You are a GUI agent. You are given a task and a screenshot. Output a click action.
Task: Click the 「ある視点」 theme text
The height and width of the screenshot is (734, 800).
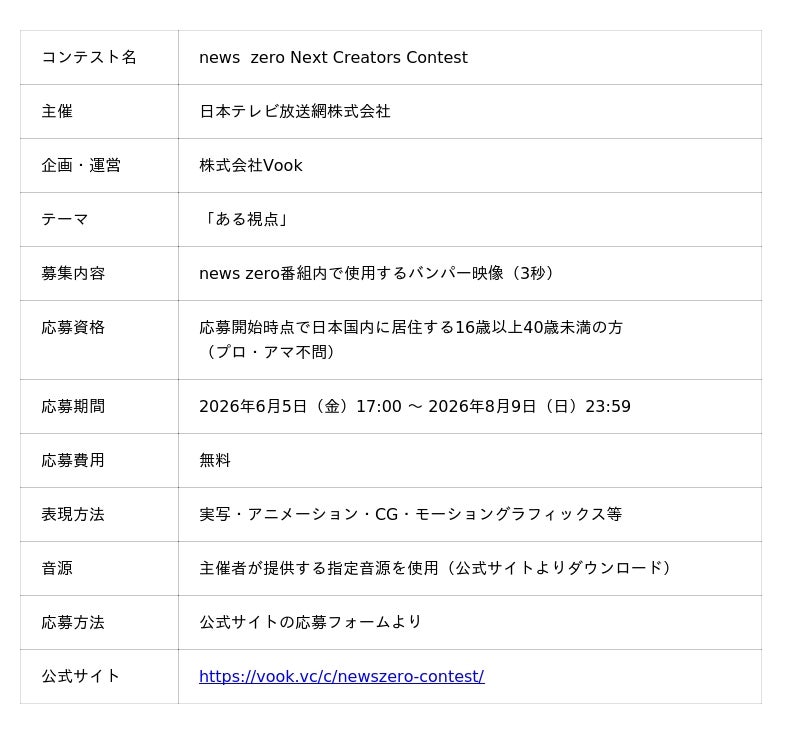point(246,219)
